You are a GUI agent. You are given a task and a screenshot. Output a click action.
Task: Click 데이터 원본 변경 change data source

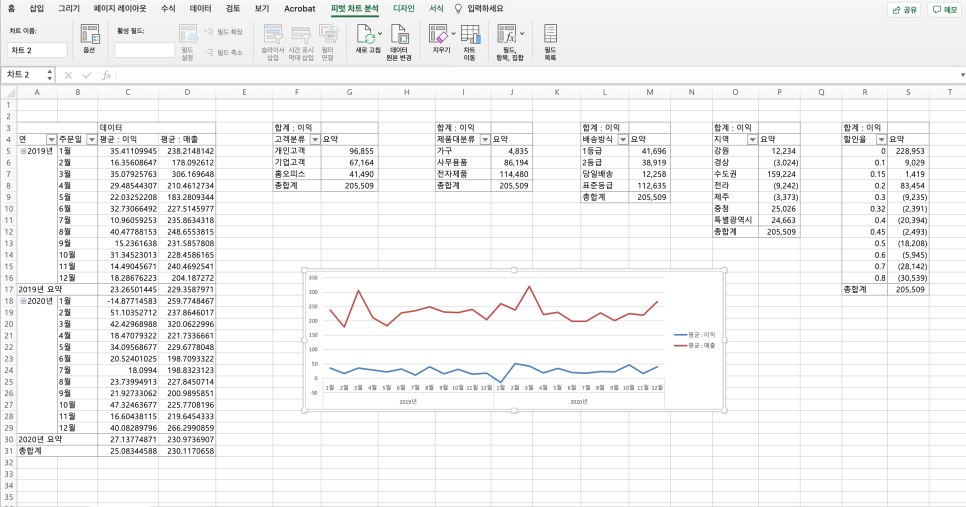pos(399,42)
